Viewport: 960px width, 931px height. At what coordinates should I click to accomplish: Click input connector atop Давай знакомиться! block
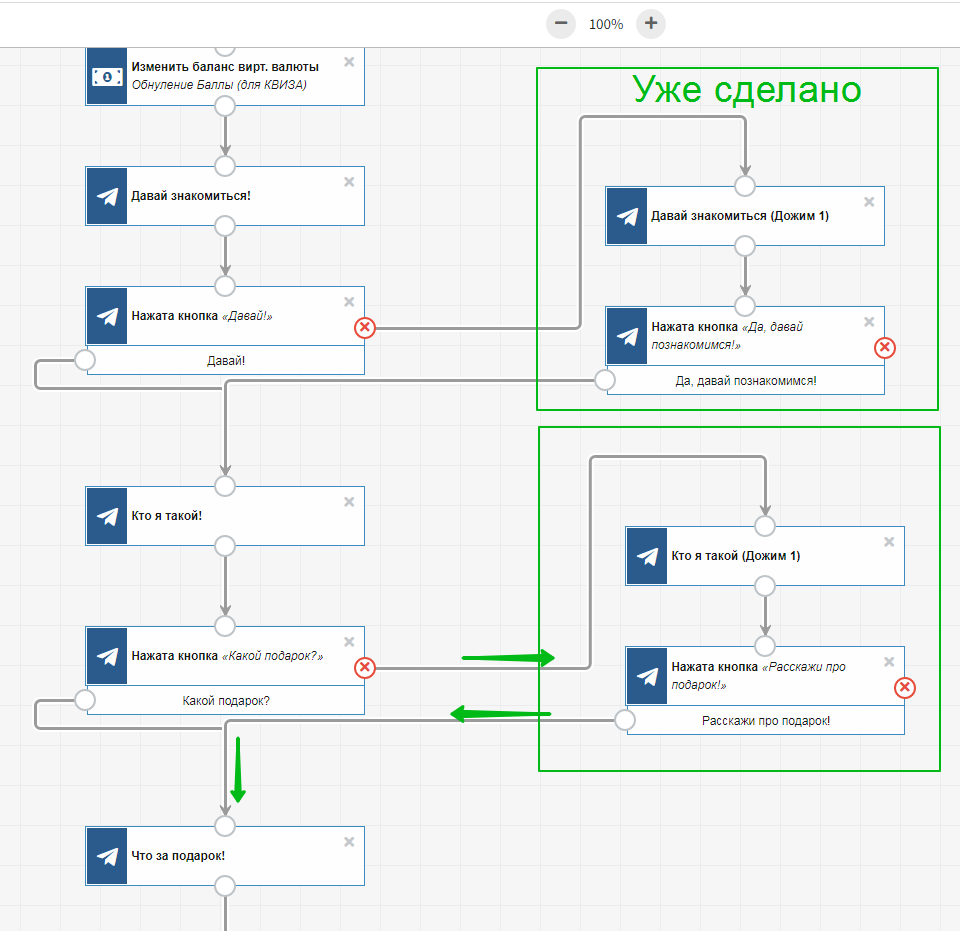point(225,166)
